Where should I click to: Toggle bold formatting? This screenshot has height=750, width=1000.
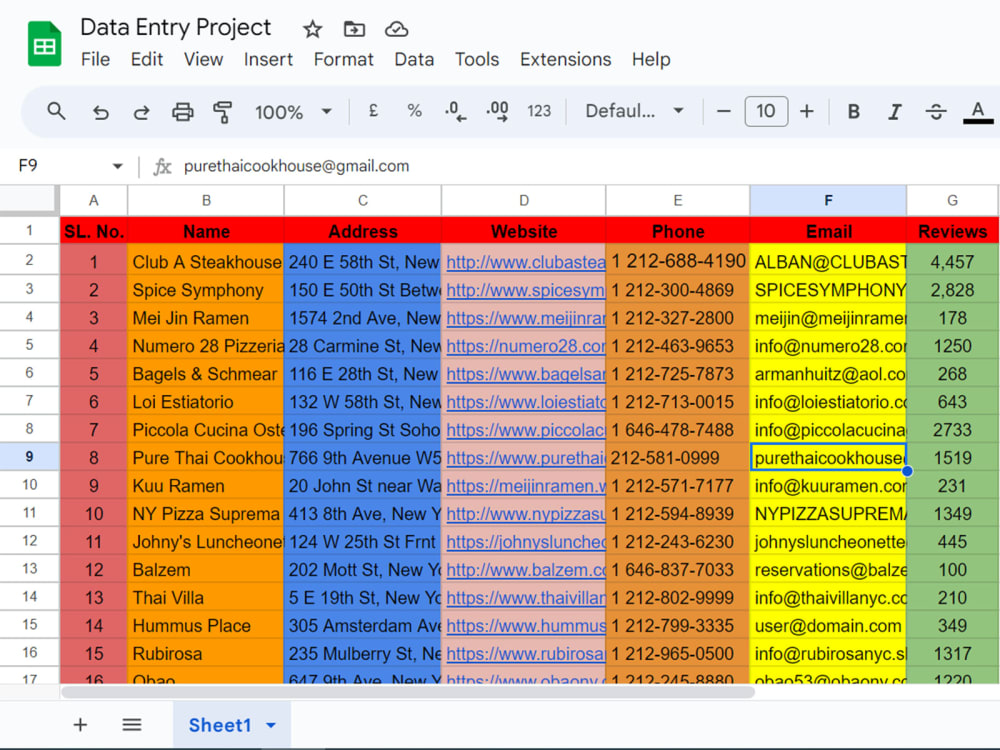[x=853, y=112]
